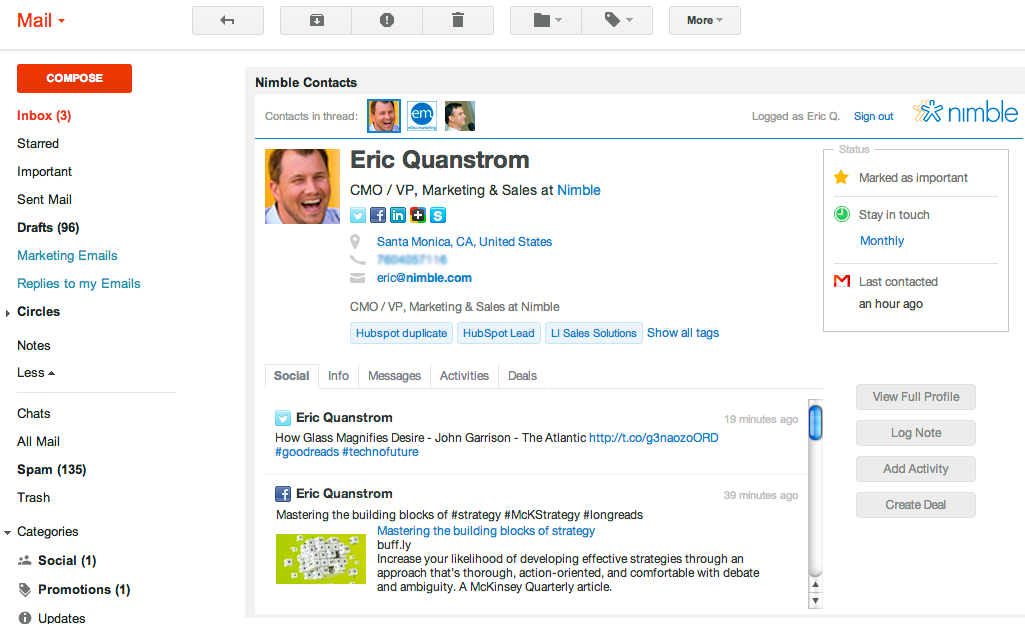Viewport: 1025px width, 624px height.
Task: Expand the Circles section
Action: click(8, 313)
